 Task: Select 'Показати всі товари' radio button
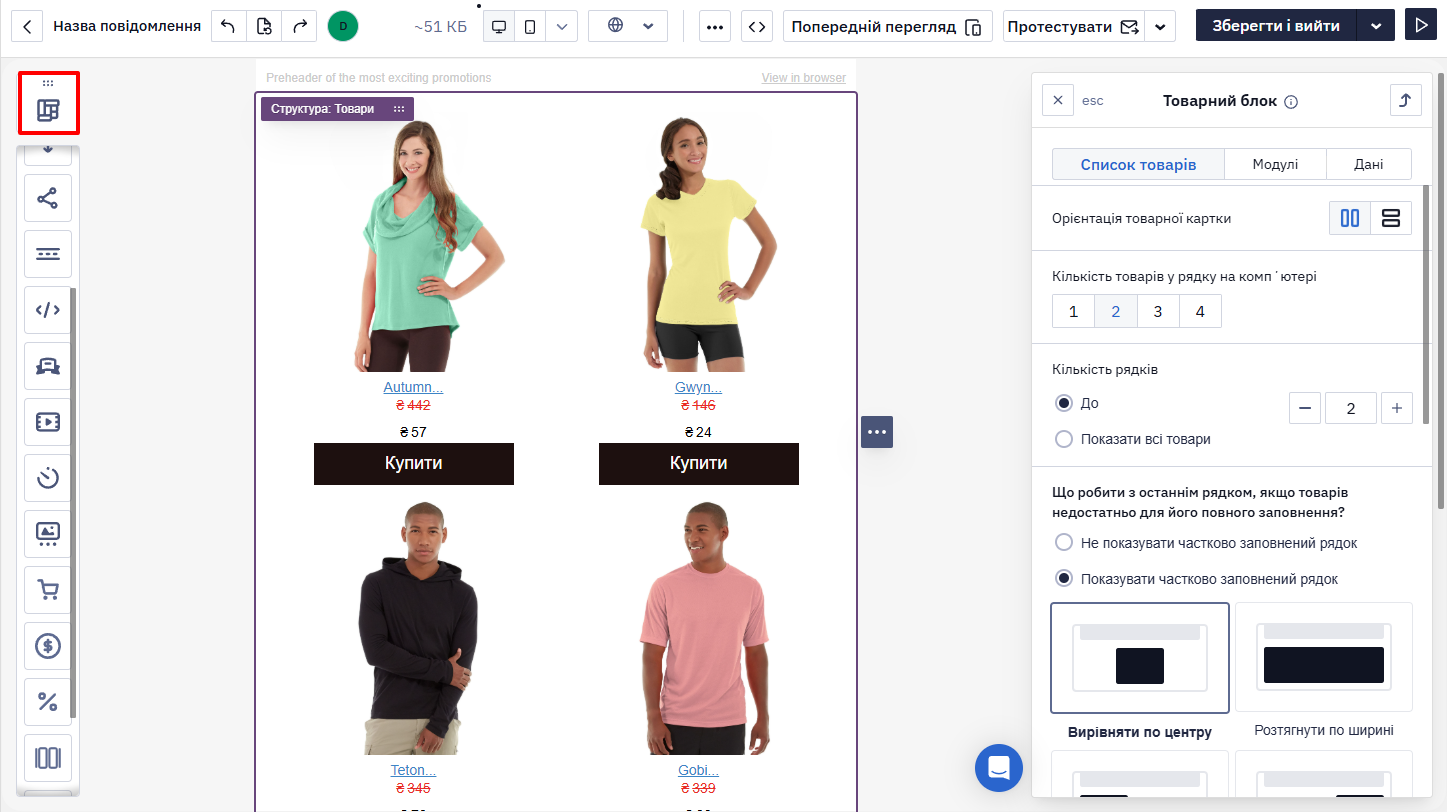point(1064,439)
